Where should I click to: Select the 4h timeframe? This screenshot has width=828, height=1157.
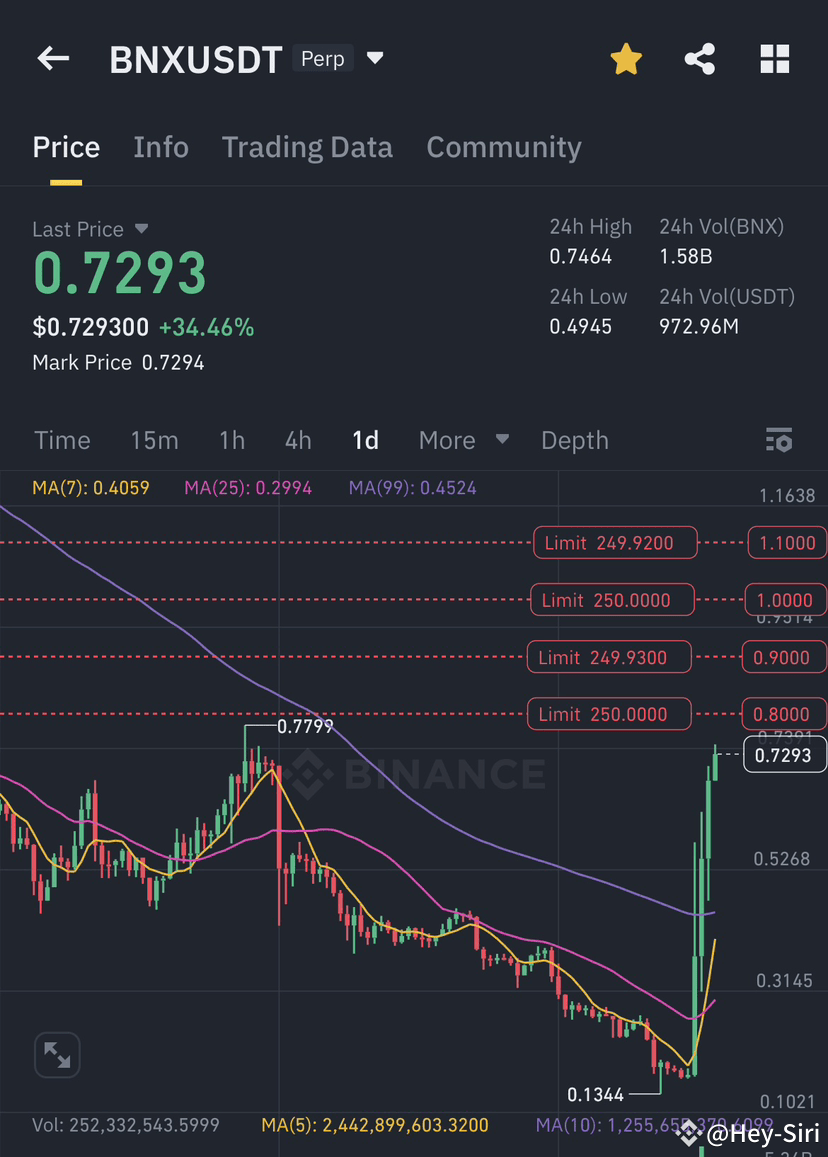(298, 441)
